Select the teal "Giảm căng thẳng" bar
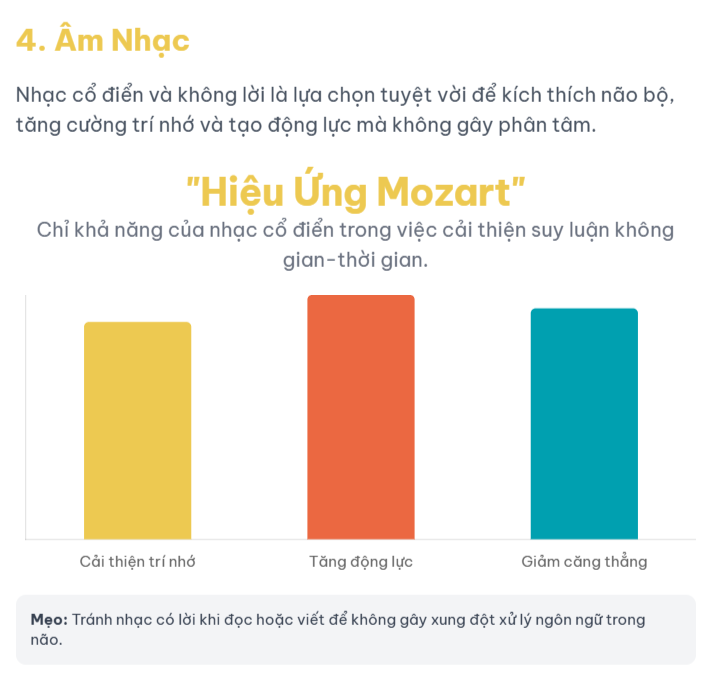Screen dimensions: 716x683 [x=583, y=423]
